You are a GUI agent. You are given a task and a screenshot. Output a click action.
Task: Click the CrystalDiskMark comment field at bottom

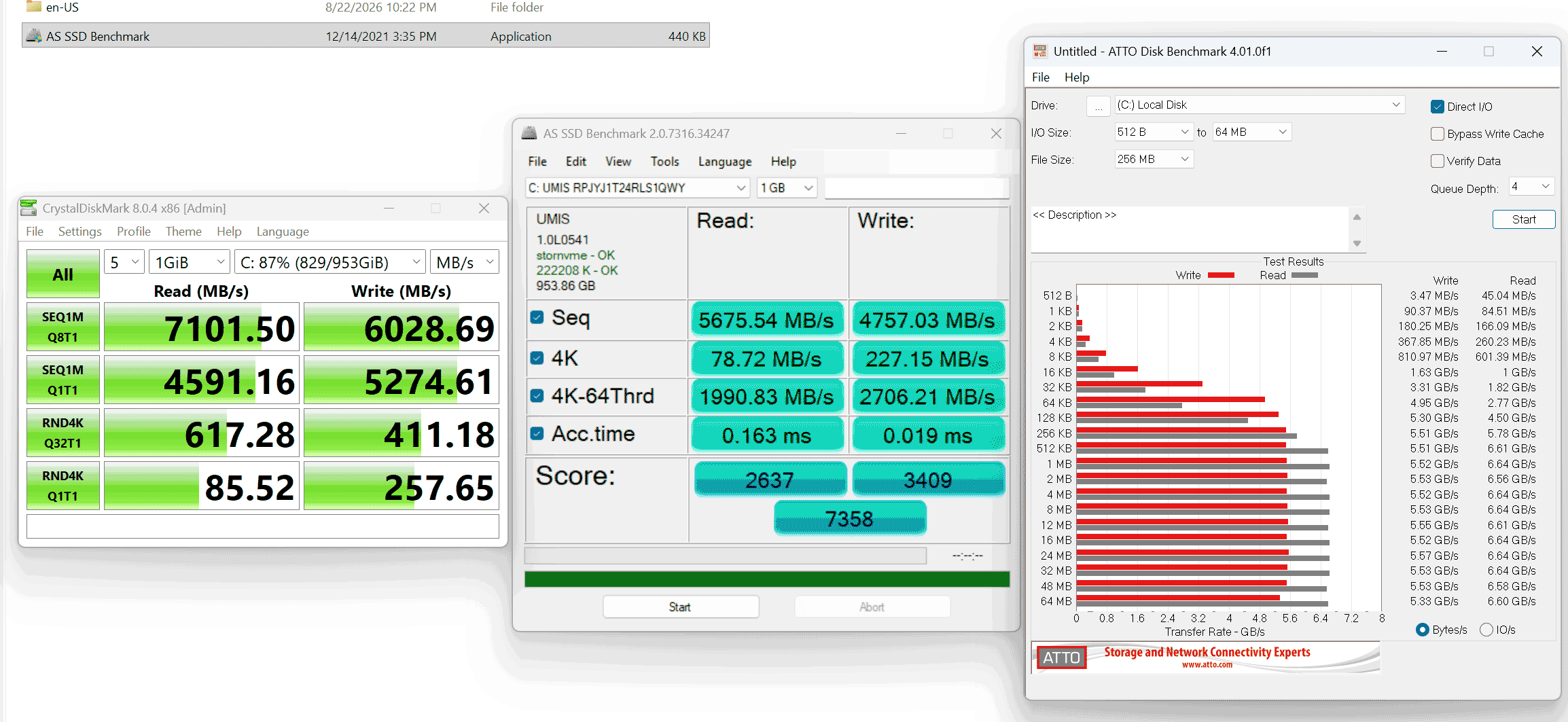263,526
